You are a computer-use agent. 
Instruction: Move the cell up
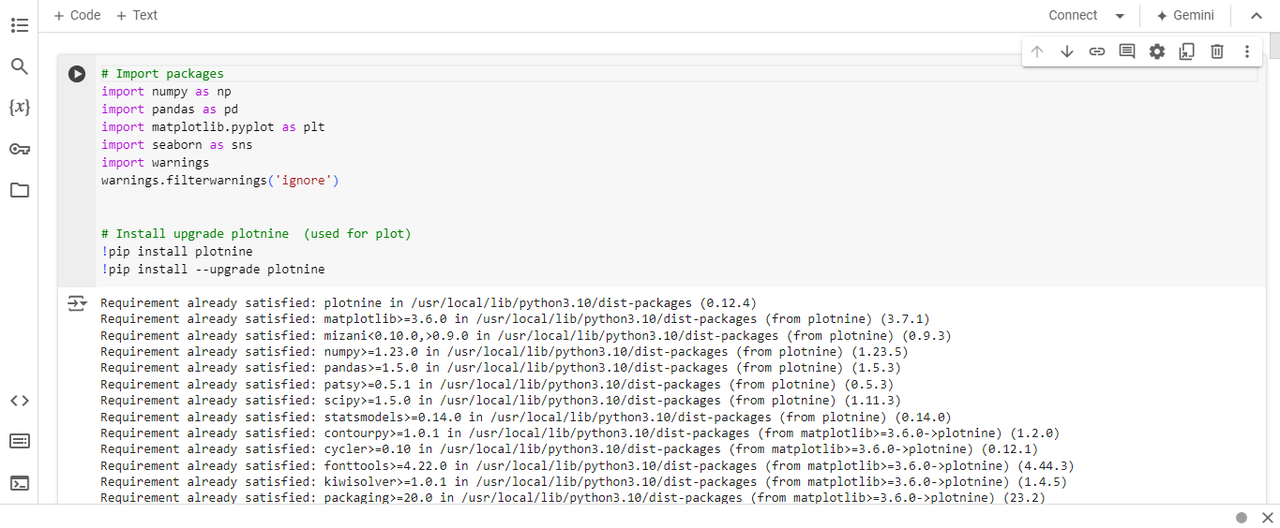pos(1037,51)
